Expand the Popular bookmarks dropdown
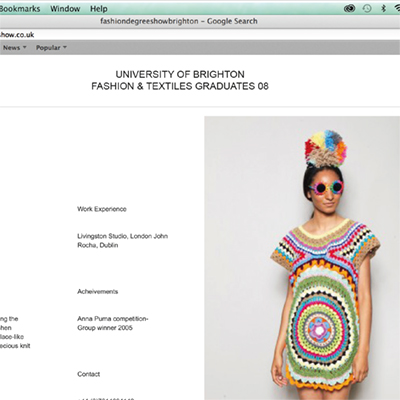The height and width of the screenshot is (400, 400). [x=51, y=48]
